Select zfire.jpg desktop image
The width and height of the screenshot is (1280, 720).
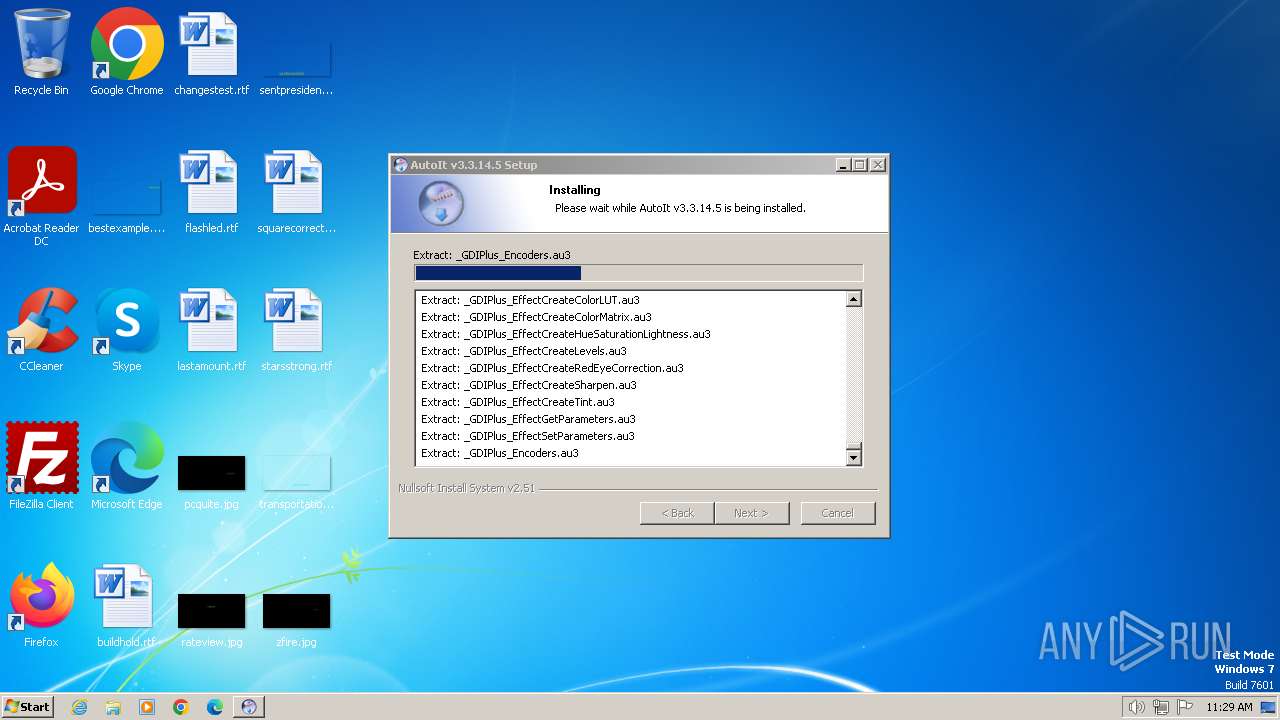point(296,620)
